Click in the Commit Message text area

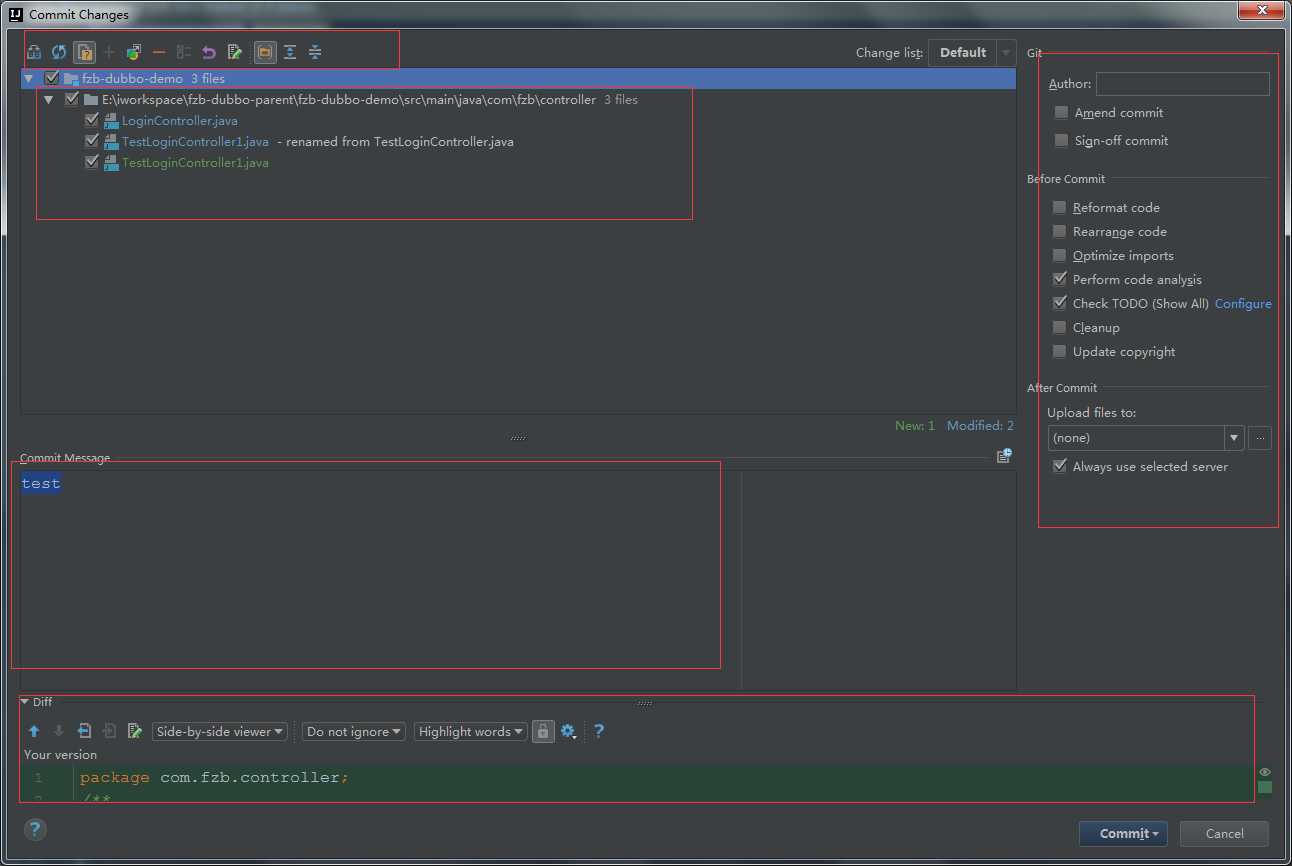point(380,580)
